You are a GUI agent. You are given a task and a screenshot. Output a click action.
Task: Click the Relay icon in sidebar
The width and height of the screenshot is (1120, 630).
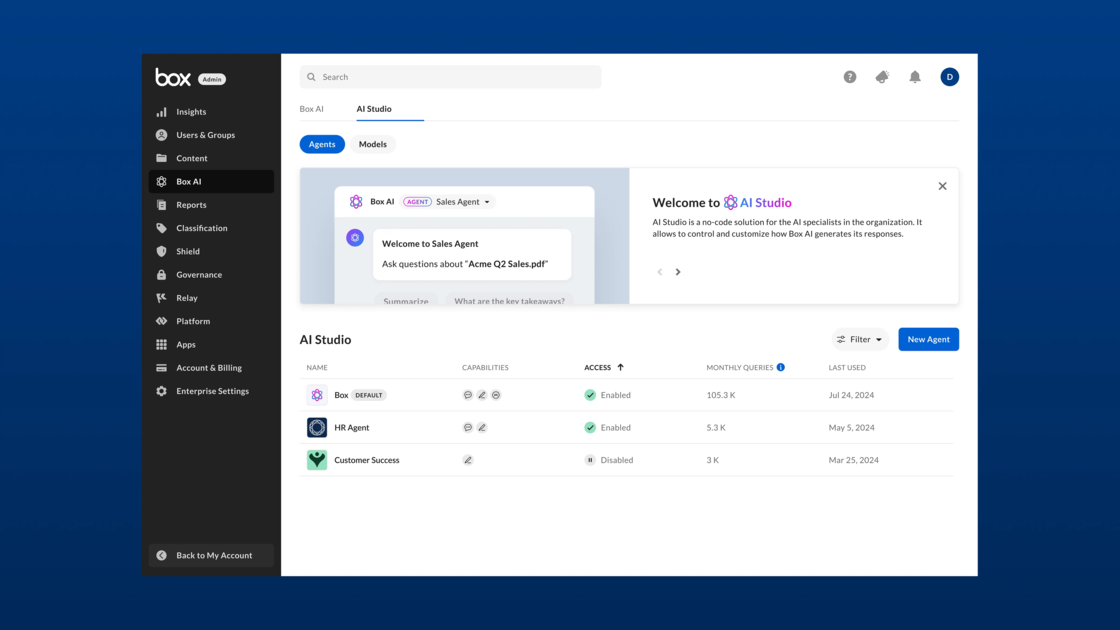click(x=161, y=298)
